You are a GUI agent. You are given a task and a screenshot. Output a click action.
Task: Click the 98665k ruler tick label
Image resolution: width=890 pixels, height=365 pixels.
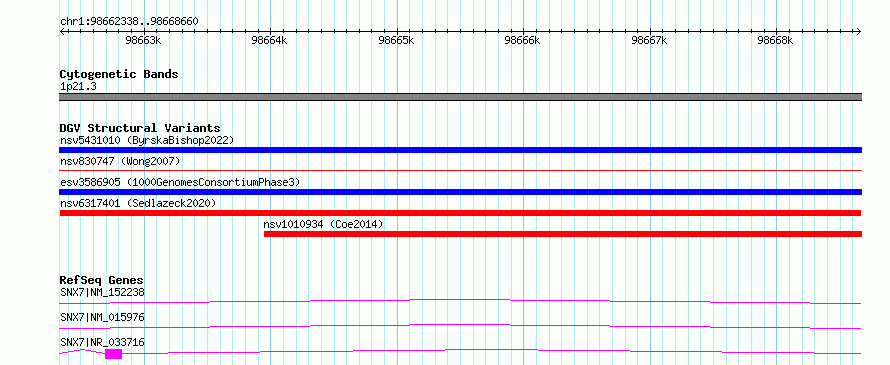point(396,40)
